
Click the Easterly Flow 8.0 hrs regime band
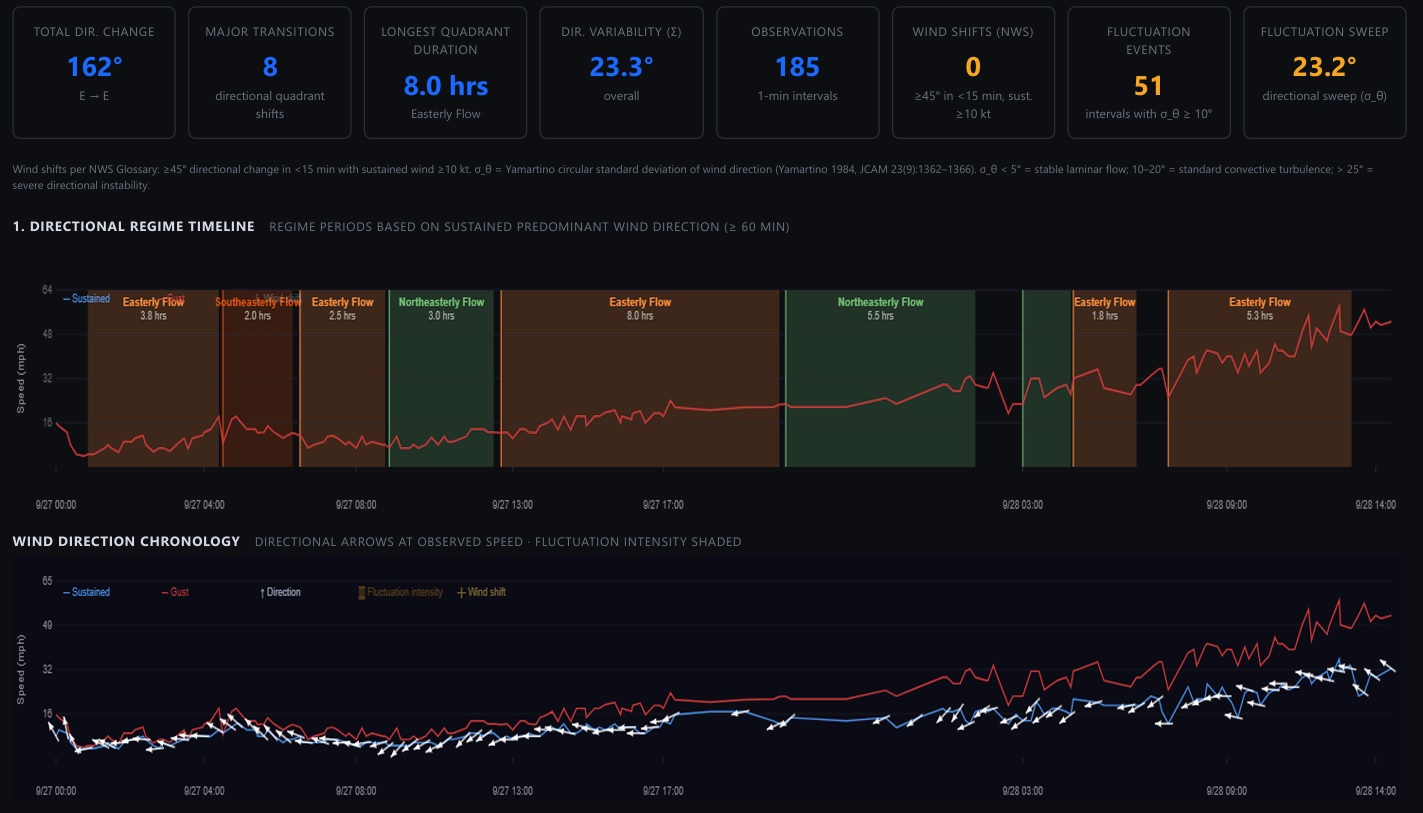click(640, 378)
